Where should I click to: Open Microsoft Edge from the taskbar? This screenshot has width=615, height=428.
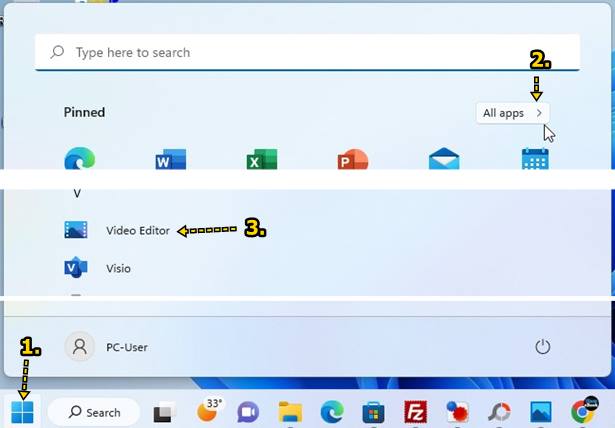click(332, 412)
